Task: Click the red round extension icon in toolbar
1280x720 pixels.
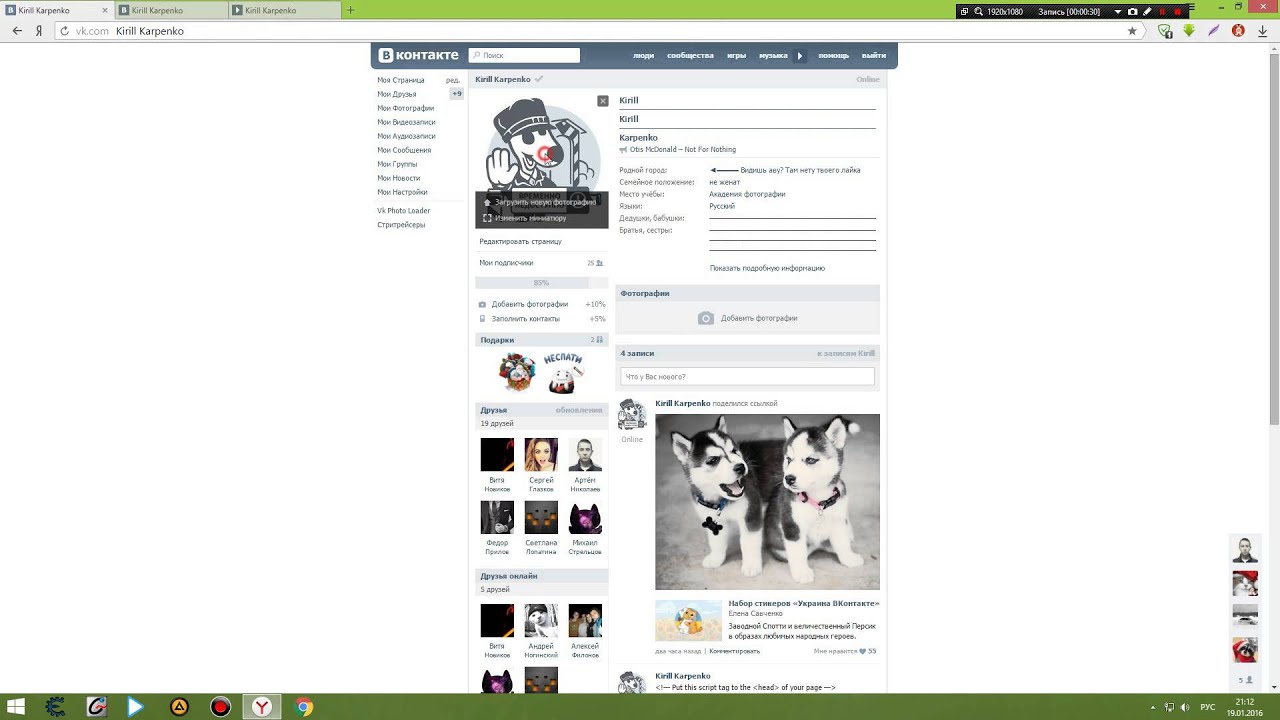Action: coord(1239,31)
